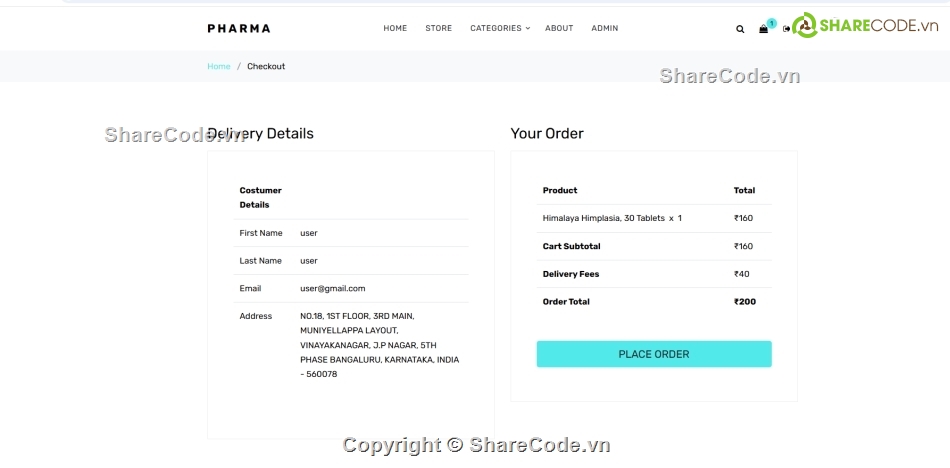The height and width of the screenshot is (468, 950).
Task: Click the Your Order heading
Action: (x=547, y=133)
